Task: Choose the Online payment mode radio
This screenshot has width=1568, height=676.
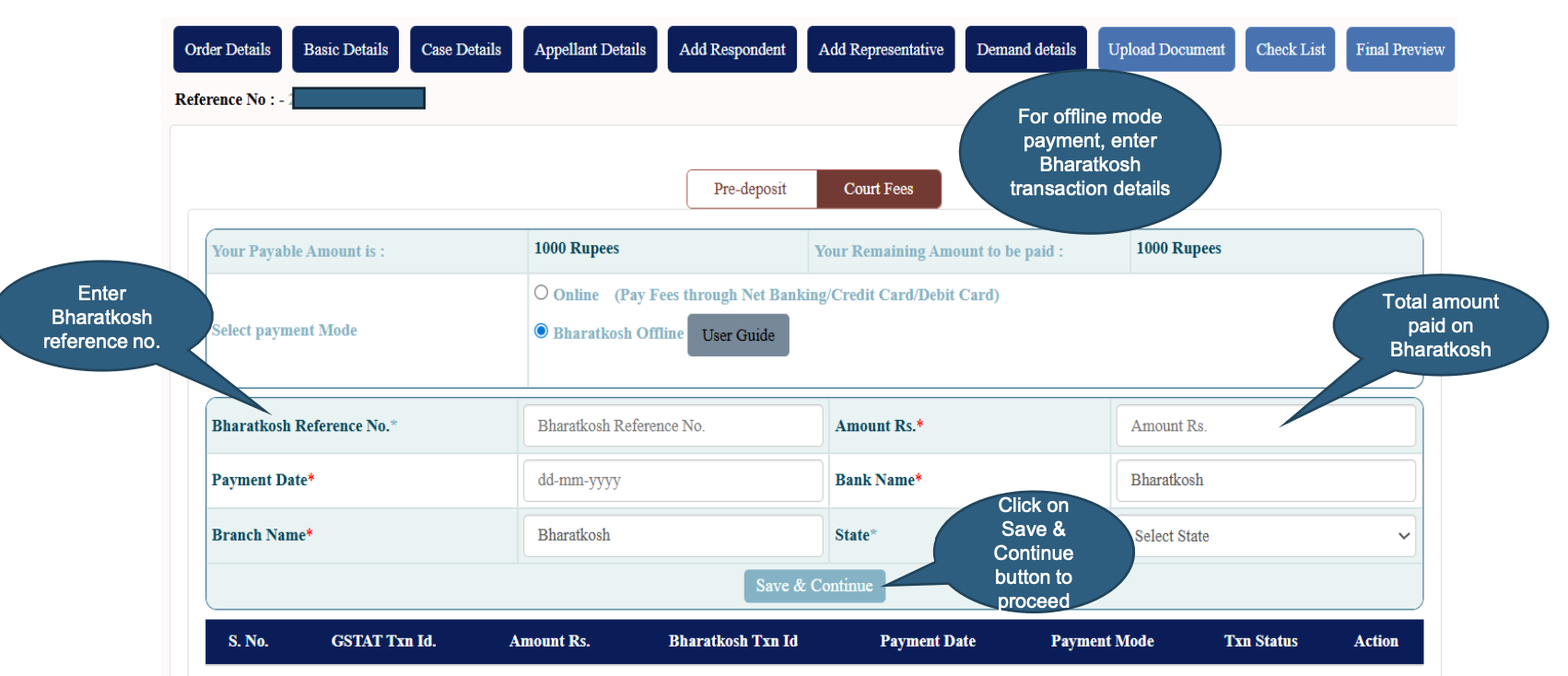Action: 541,293
